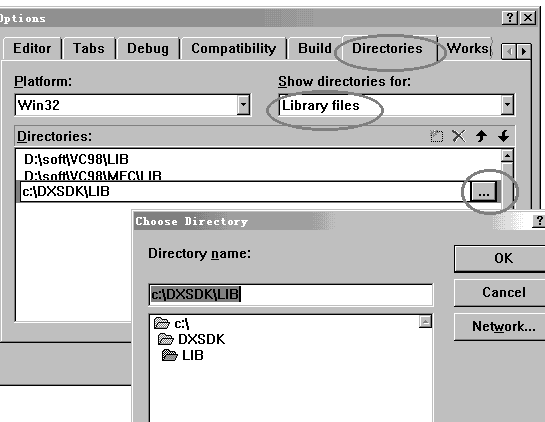This screenshot has height=422, width=545.
Task: Switch to the Editor tab
Action: coord(32,48)
